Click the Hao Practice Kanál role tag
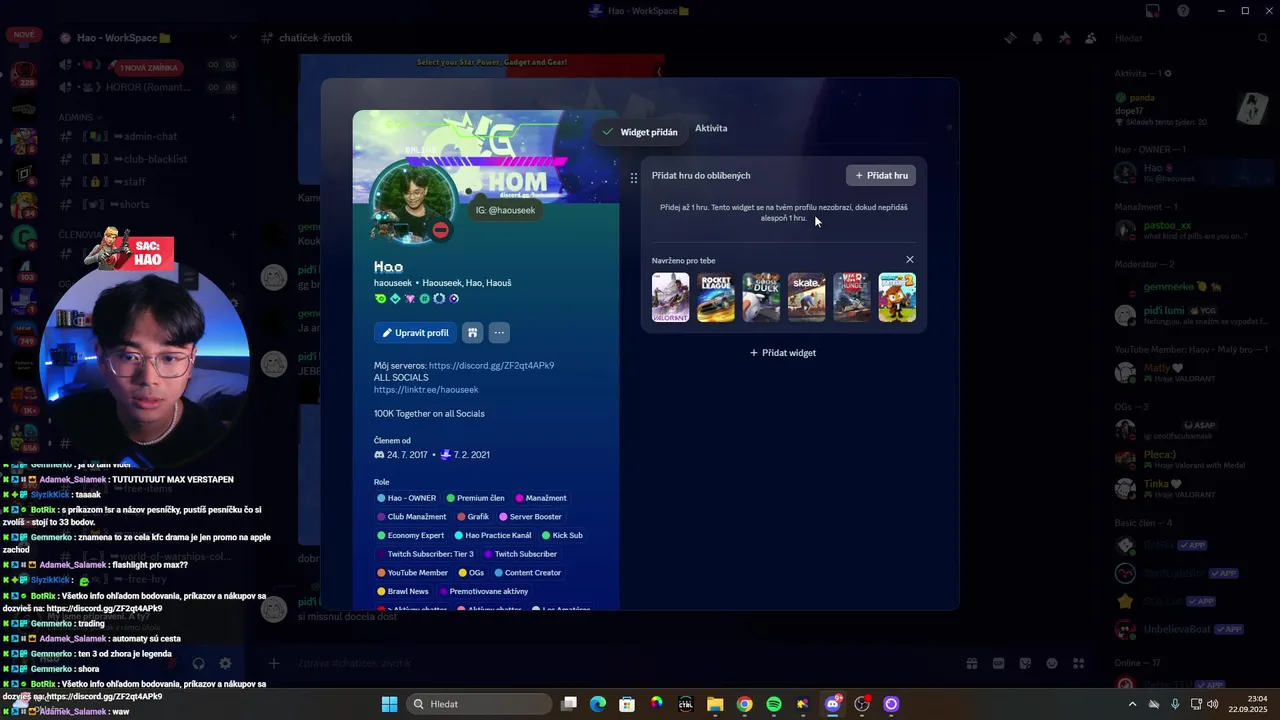 493,536
